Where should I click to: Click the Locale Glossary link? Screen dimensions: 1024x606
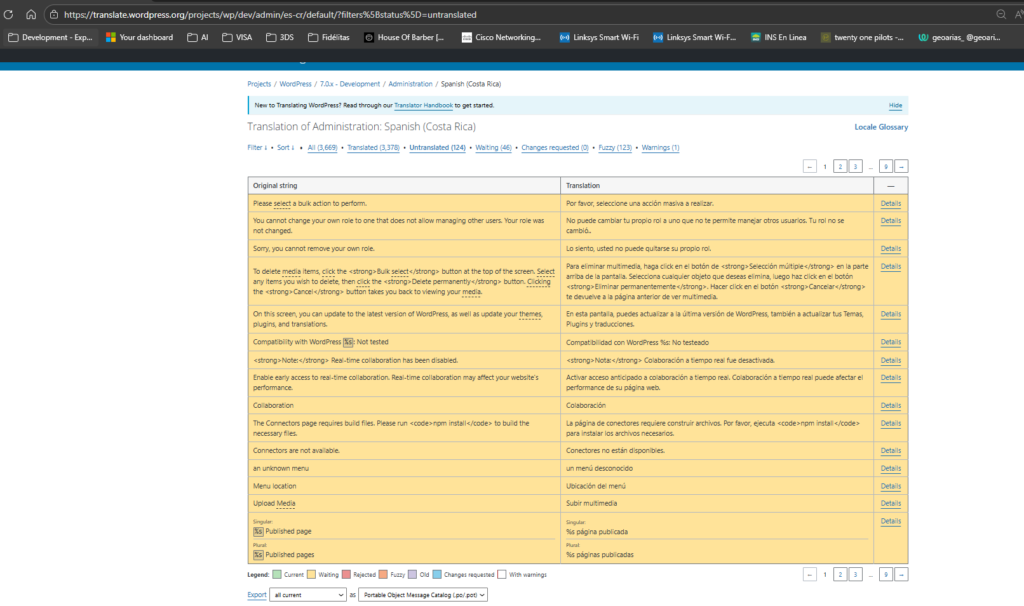click(880, 127)
